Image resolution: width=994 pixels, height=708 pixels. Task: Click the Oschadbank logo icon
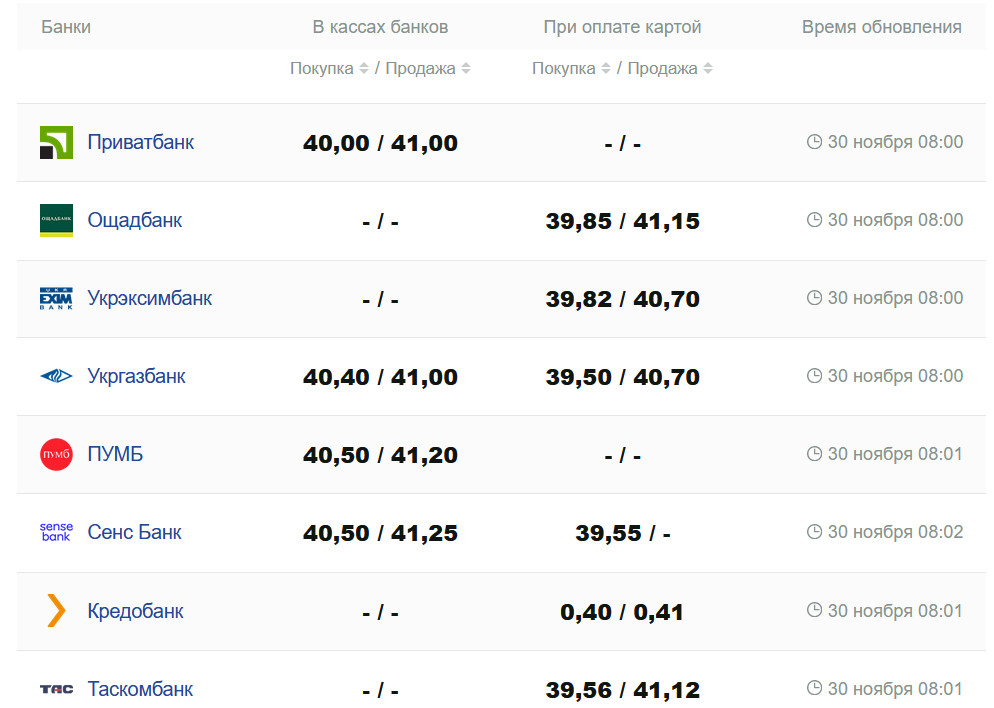[56, 220]
